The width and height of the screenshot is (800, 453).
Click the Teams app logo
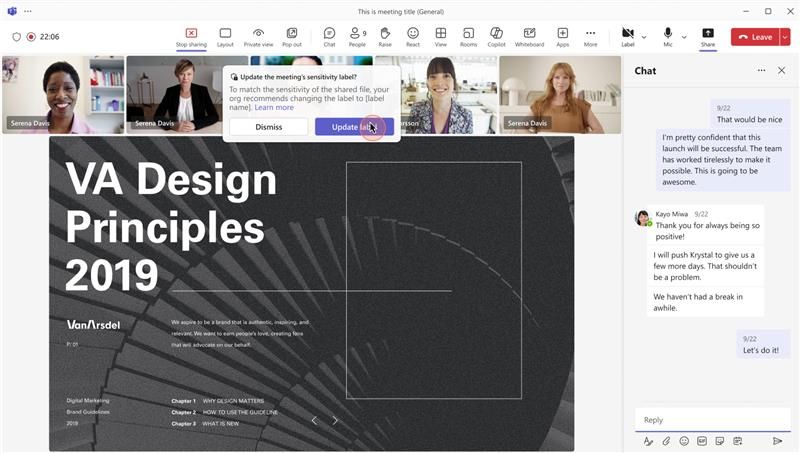(12, 11)
